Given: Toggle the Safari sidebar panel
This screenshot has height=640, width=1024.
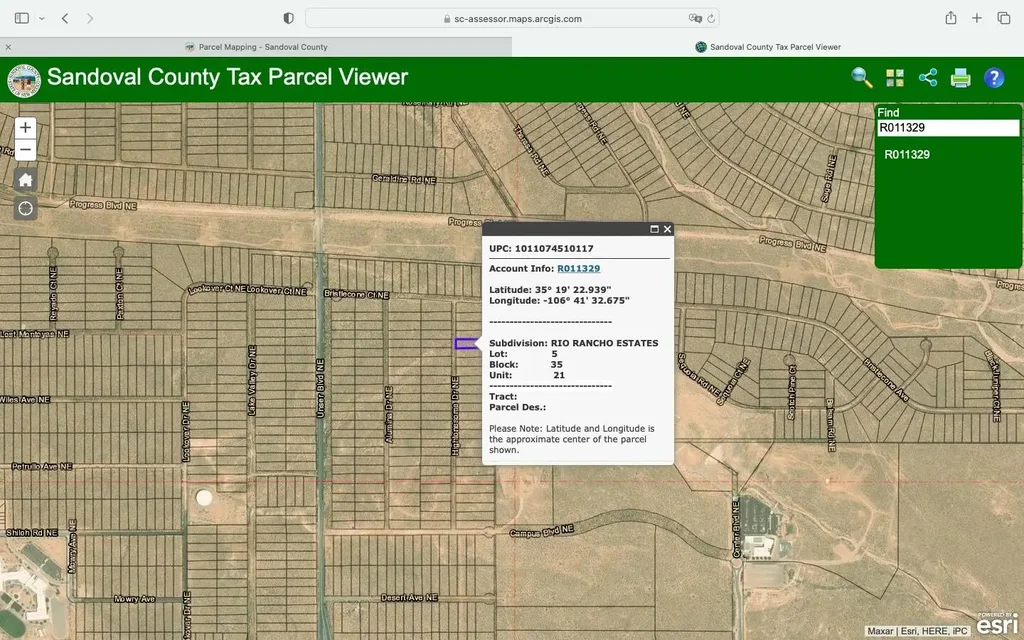Looking at the screenshot, I should click(x=22, y=18).
